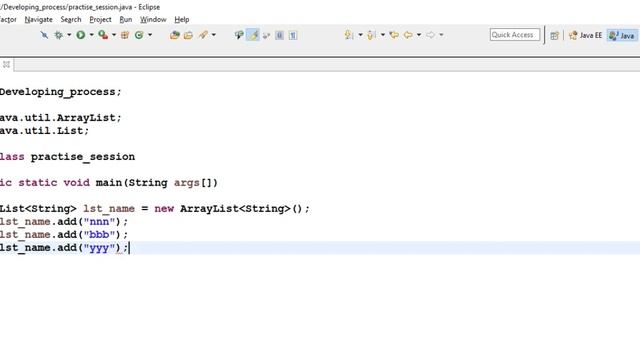Switch to the Java perspective

622,36
